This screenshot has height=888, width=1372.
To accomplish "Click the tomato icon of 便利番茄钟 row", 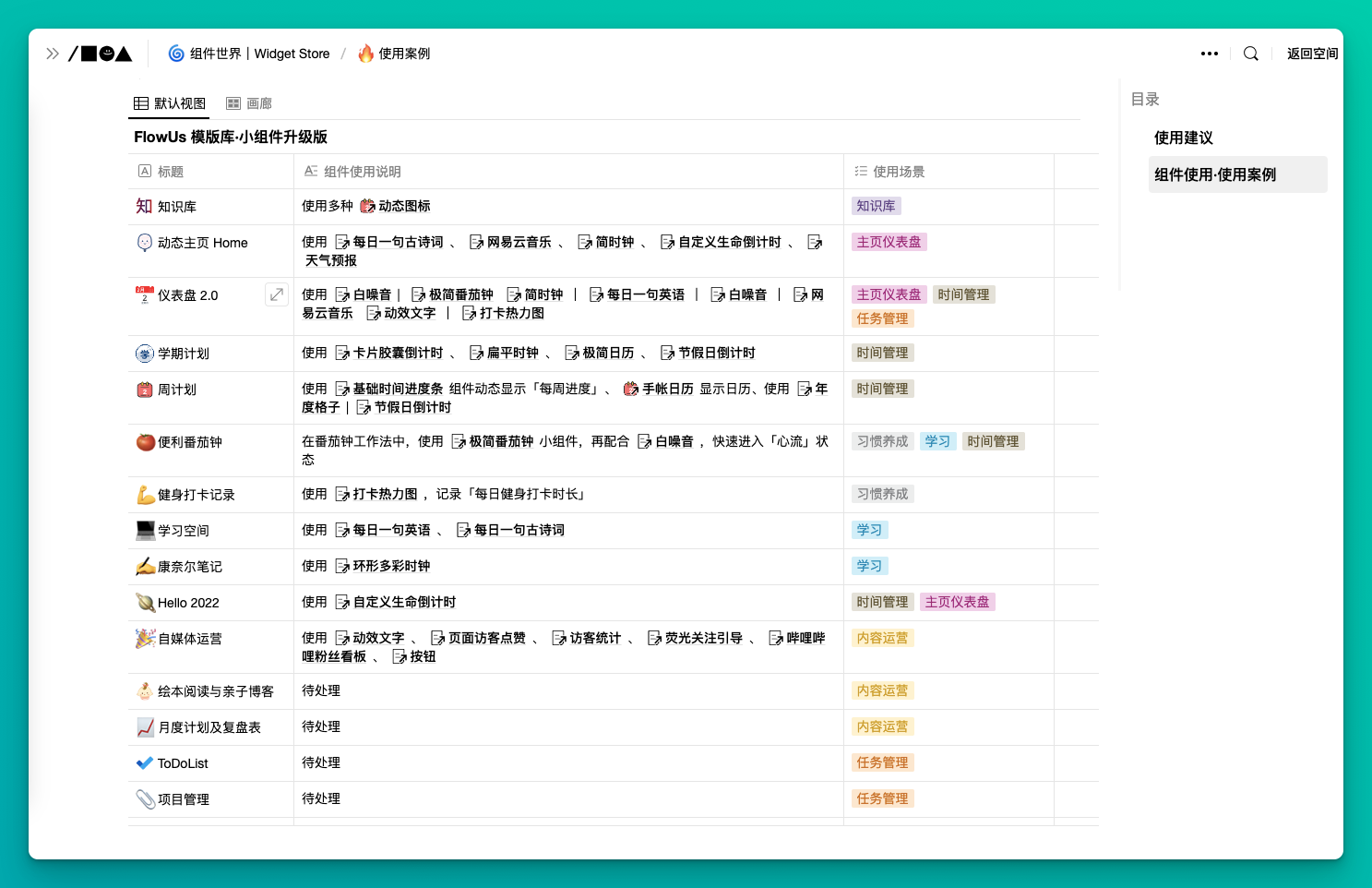I will coord(144,442).
